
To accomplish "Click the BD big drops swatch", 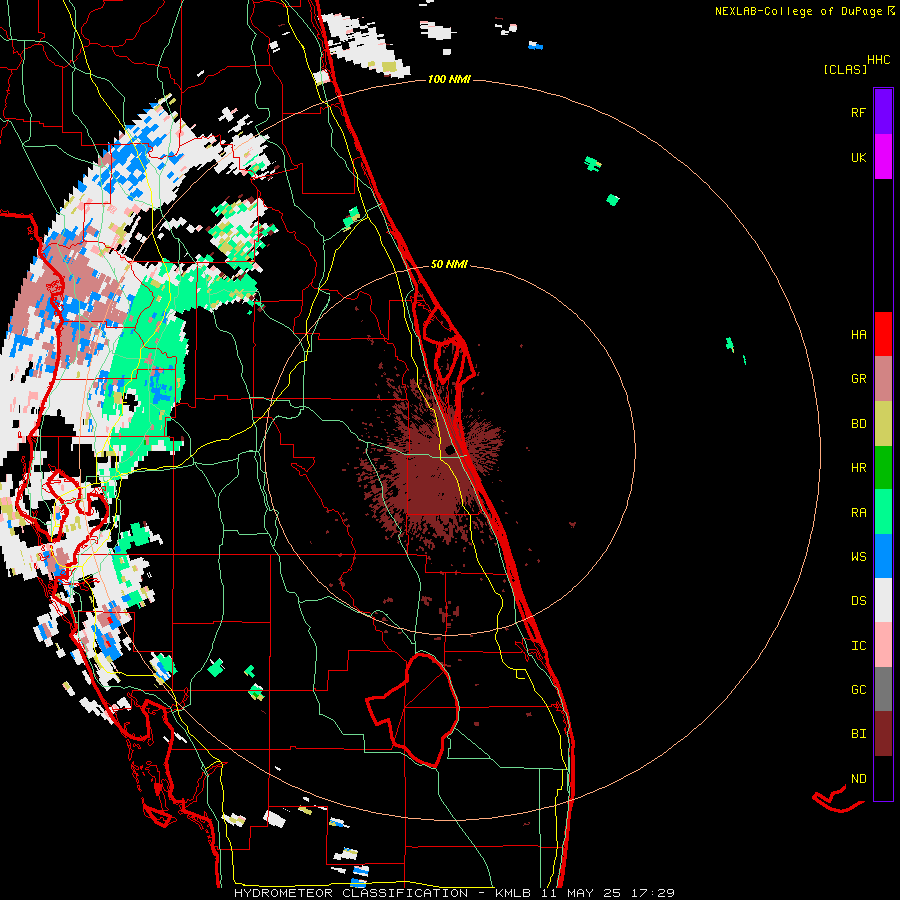I will 883,423.
